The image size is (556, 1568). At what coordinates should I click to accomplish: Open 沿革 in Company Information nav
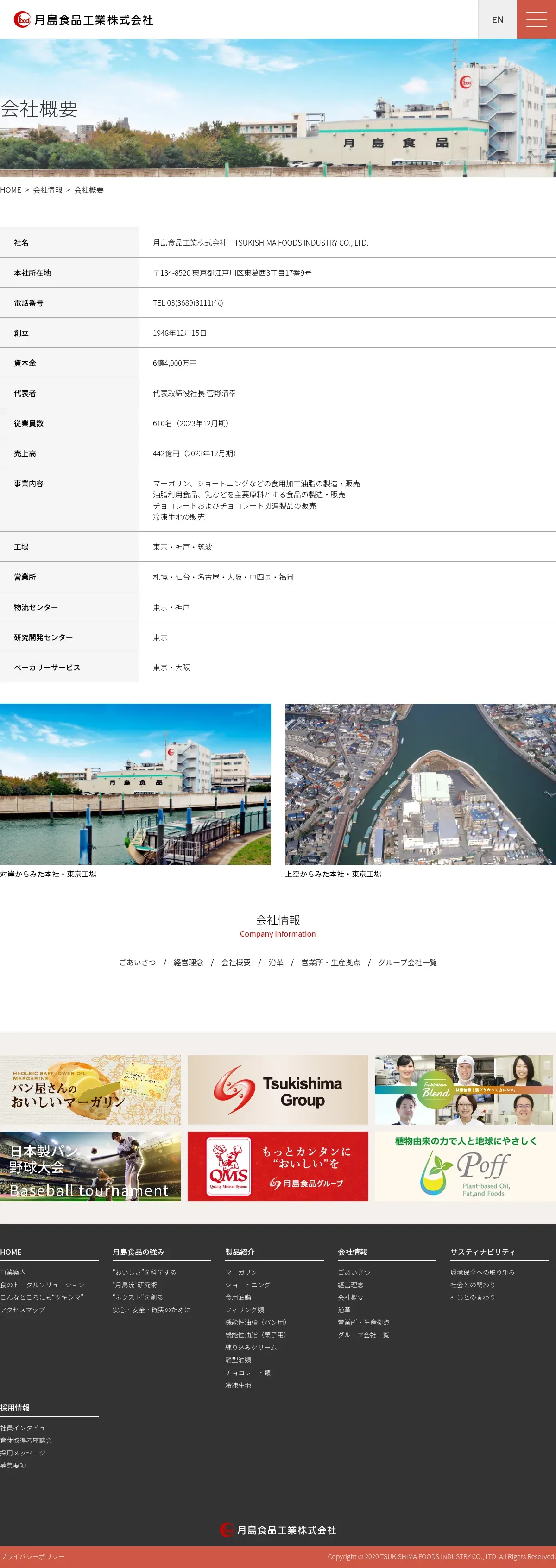(276, 963)
